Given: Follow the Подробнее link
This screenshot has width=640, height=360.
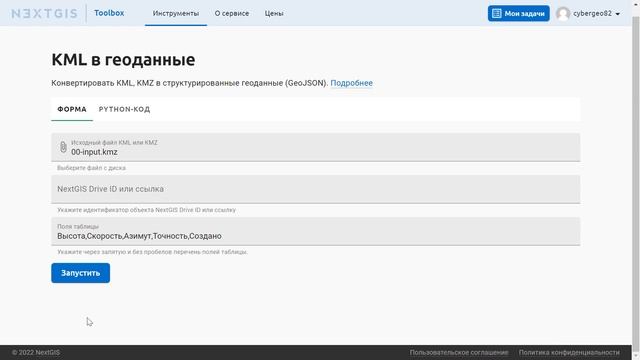Looking at the screenshot, I should (x=351, y=83).
